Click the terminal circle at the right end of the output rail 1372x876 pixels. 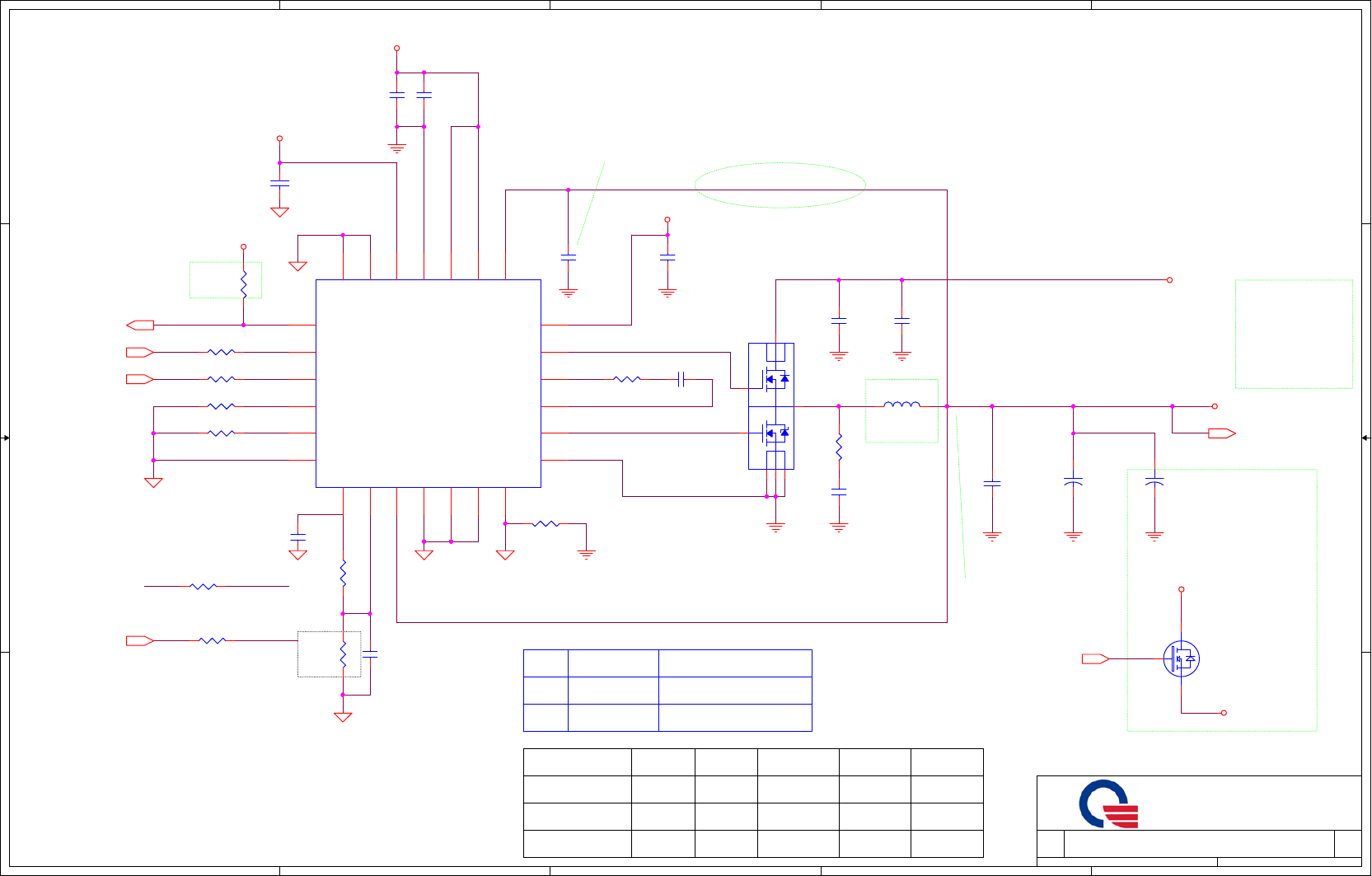coord(1215,406)
